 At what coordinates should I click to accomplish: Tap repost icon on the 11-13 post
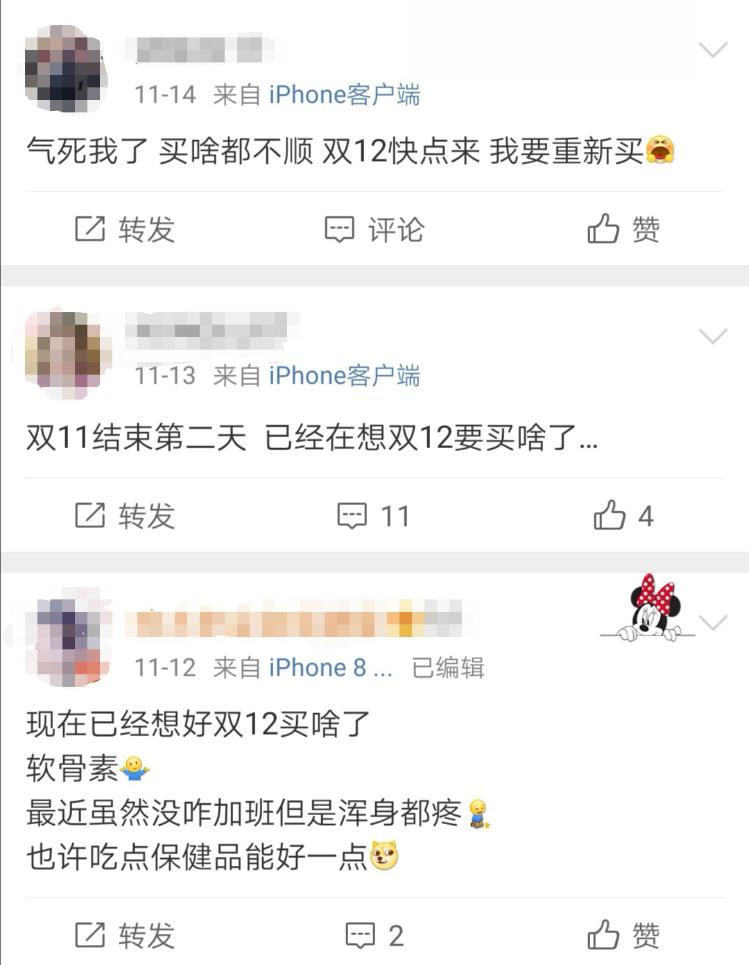(x=90, y=515)
